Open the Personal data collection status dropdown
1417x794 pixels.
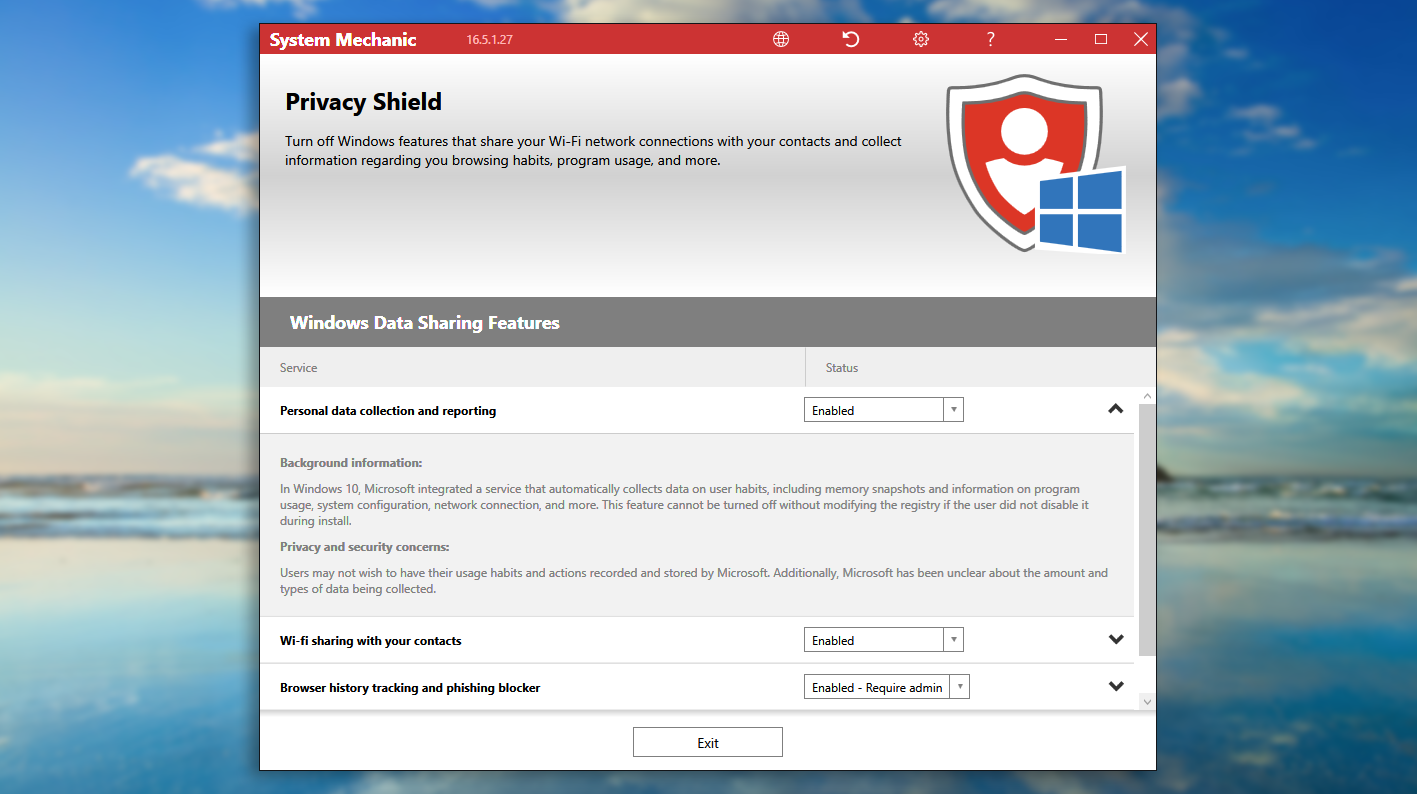pos(884,410)
